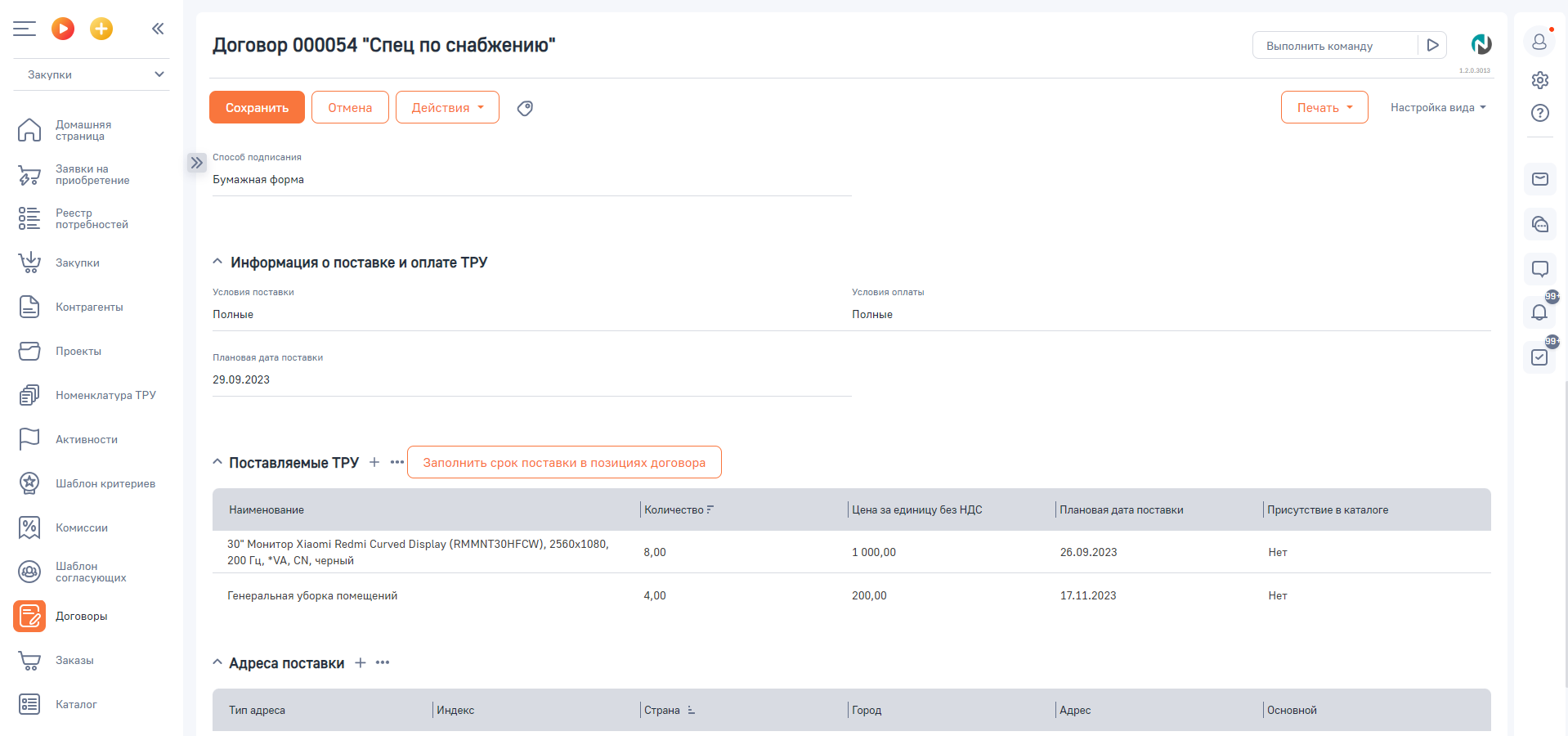1568x736 pixels.
Task: Click the Каталог list icon
Action: (29, 704)
